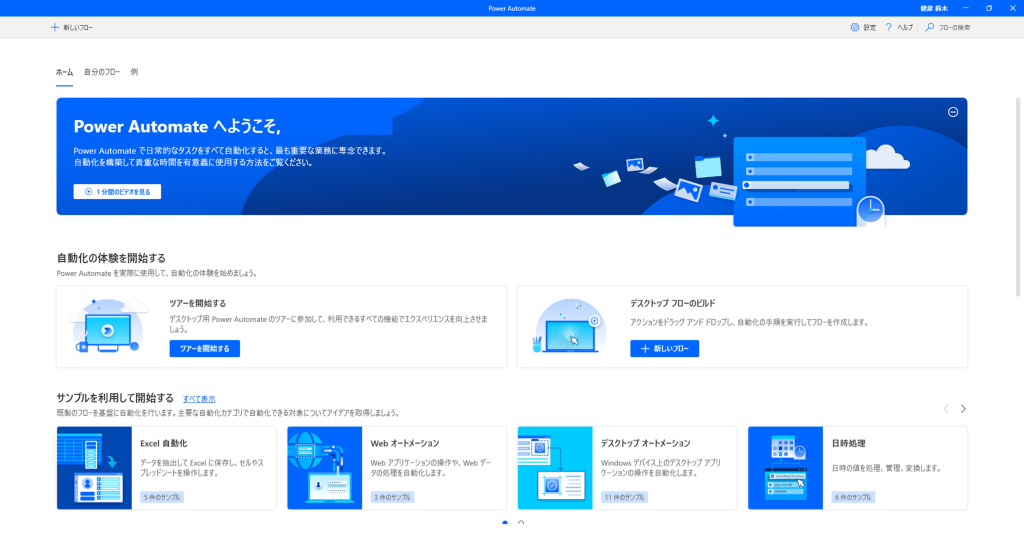
Task: Select the first carousel page dot
Action: pyautogui.click(x=505, y=523)
